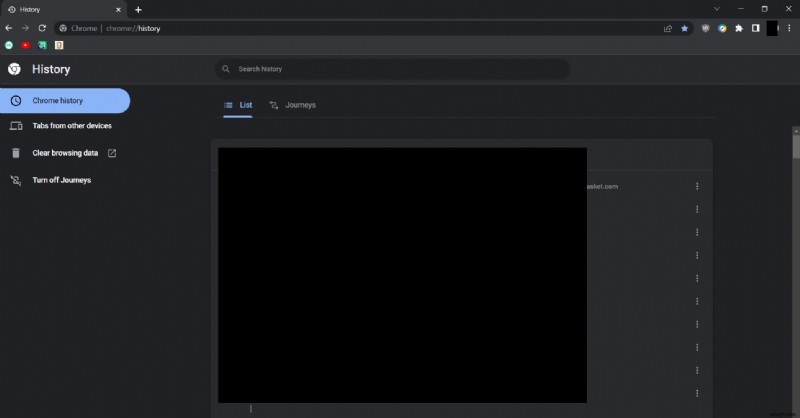The width and height of the screenshot is (800, 418).
Task: Open the share page icon in address bar
Action: [x=667, y=29]
